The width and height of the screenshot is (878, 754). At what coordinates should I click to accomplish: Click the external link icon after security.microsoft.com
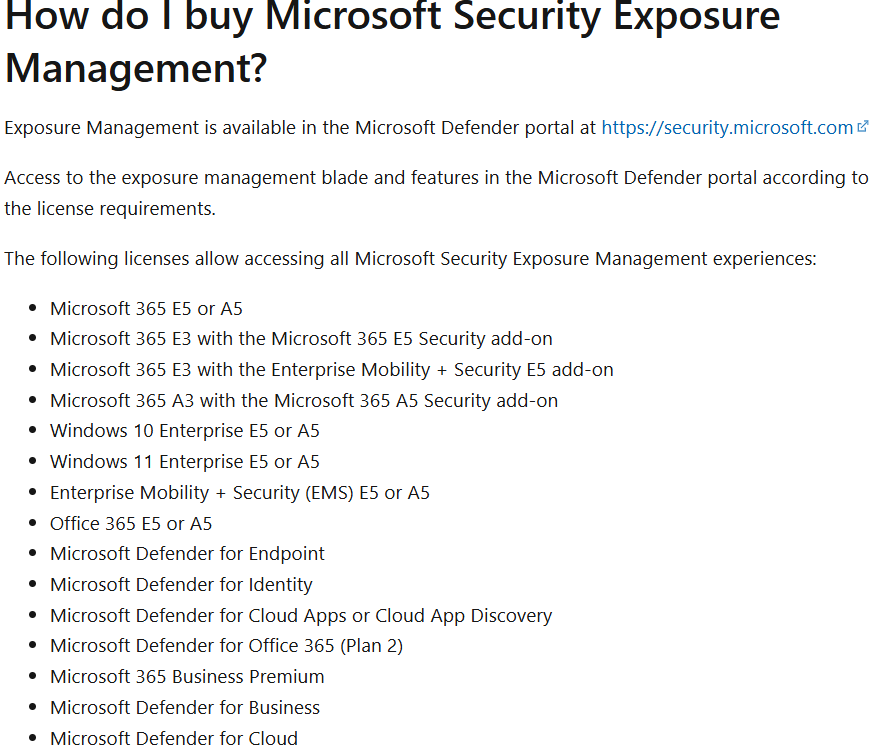[x=862, y=127]
